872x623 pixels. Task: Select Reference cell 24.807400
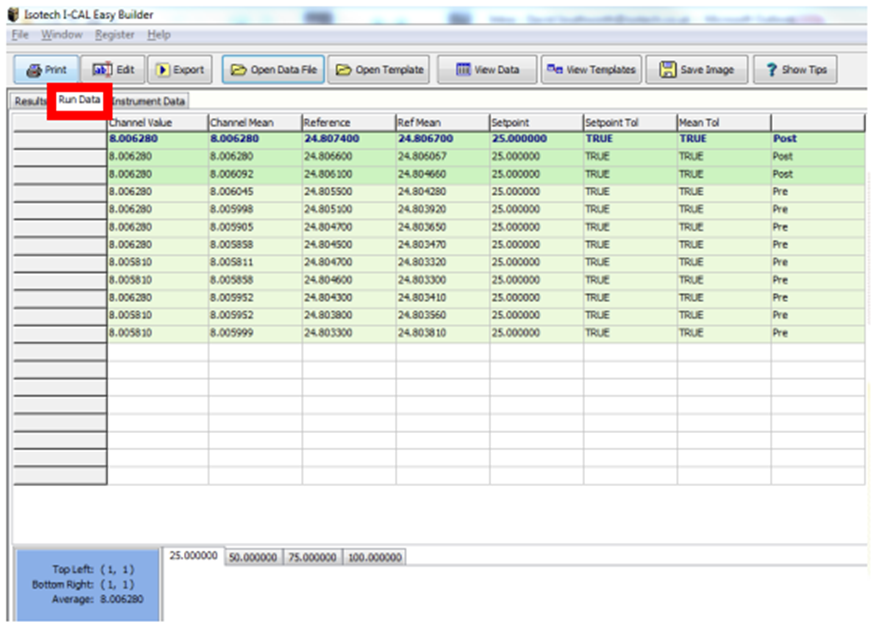pos(349,139)
